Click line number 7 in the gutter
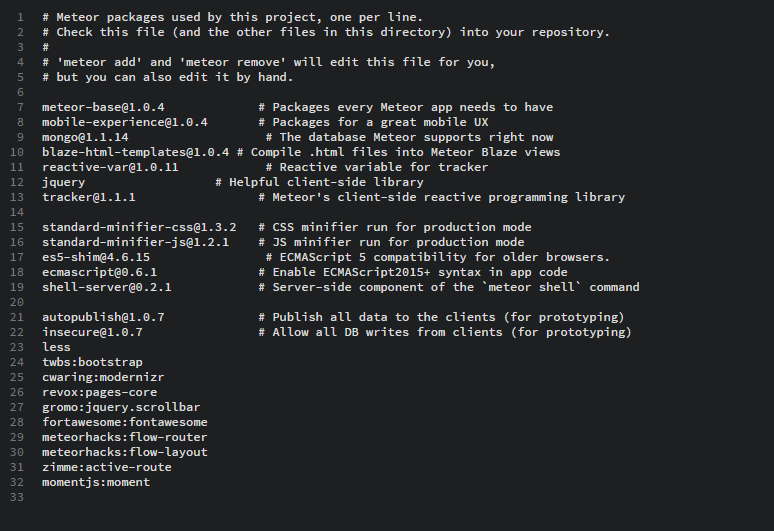This screenshot has height=531, width=774. pos(20,107)
